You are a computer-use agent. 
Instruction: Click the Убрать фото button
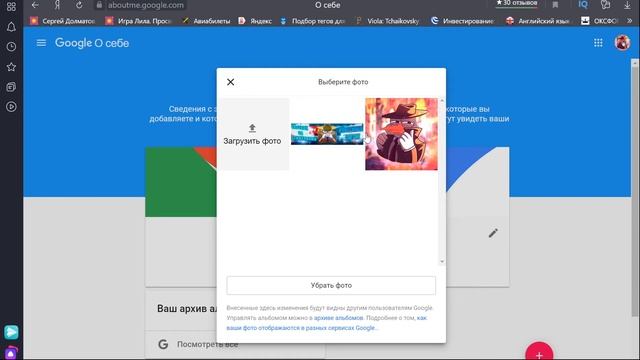[x=331, y=285]
